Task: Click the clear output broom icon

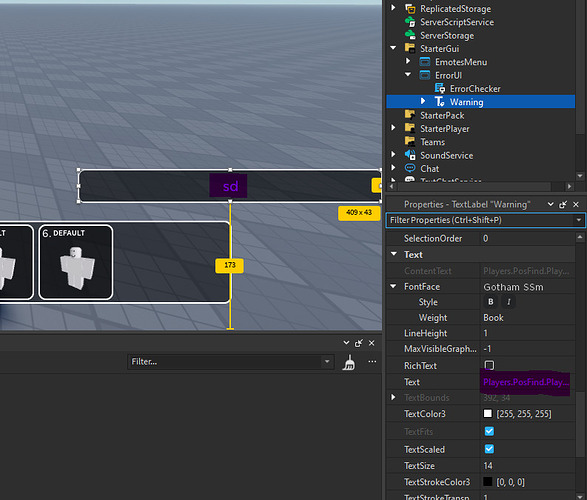Action: (x=349, y=362)
